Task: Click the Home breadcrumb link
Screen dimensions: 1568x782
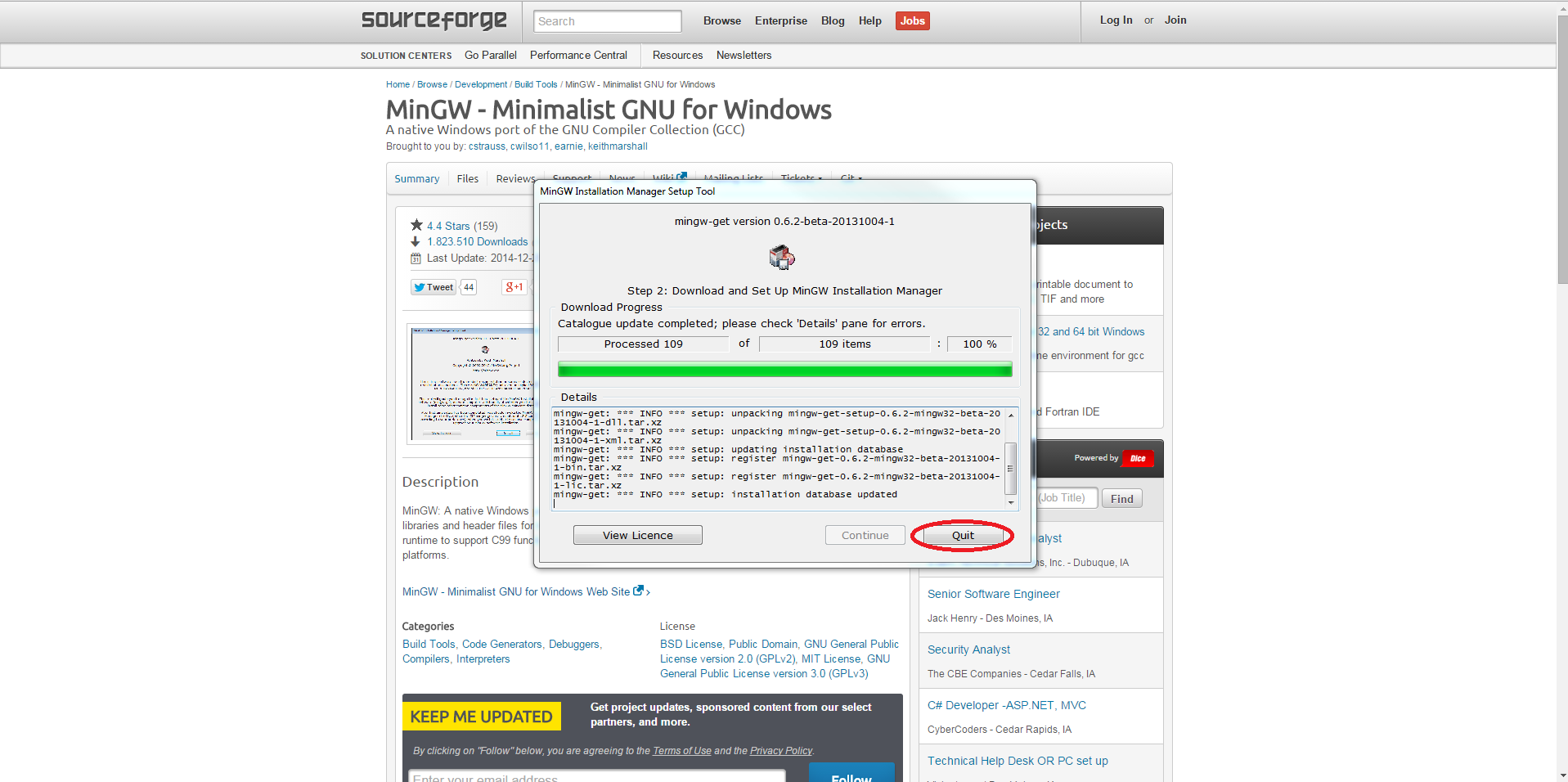Action: pos(398,84)
